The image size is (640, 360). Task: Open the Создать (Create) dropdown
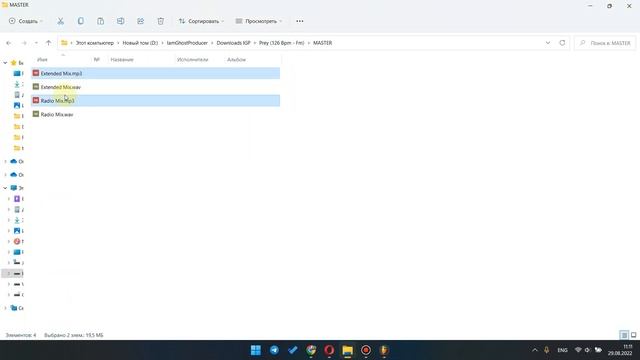[26, 21]
